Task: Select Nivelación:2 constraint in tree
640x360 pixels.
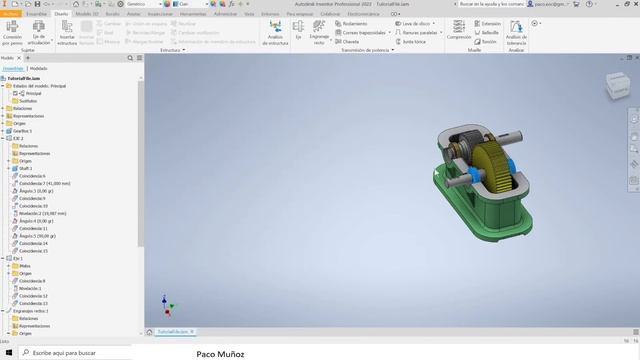Action: pyautogui.click(x=42, y=213)
